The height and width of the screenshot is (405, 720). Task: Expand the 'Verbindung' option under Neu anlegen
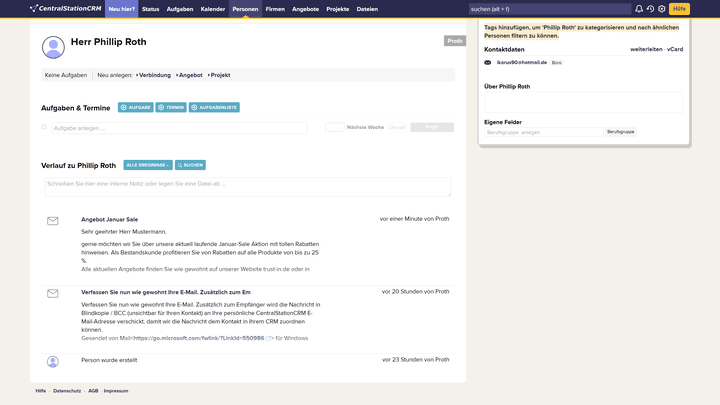pos(154,75)
